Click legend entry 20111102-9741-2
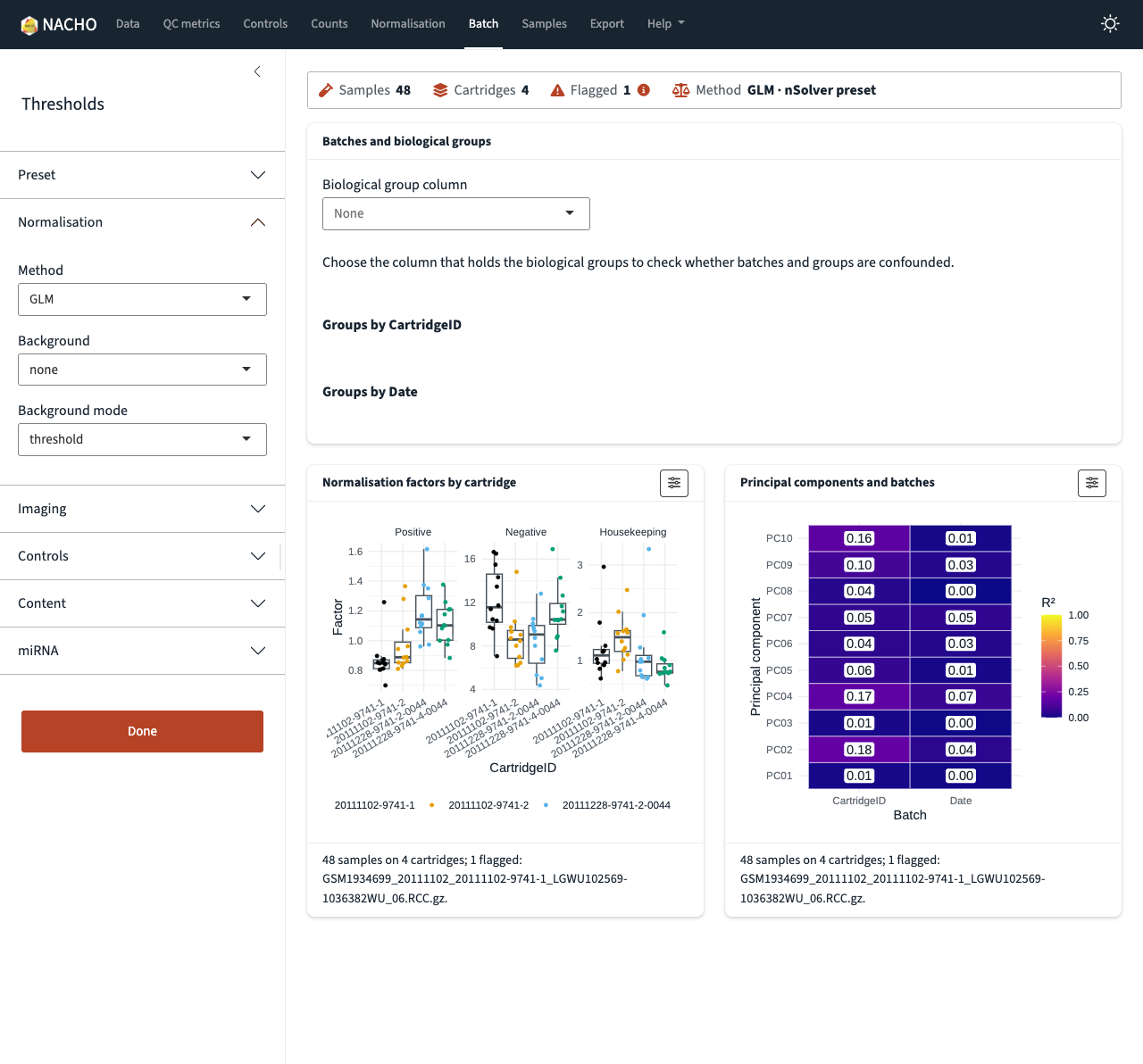This screenshot has width=1143, height=1064. (x=488, y=805)
